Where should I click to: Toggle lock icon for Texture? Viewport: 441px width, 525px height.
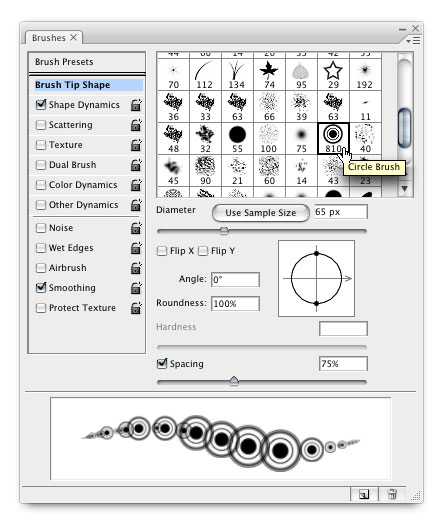pos(136,145)
